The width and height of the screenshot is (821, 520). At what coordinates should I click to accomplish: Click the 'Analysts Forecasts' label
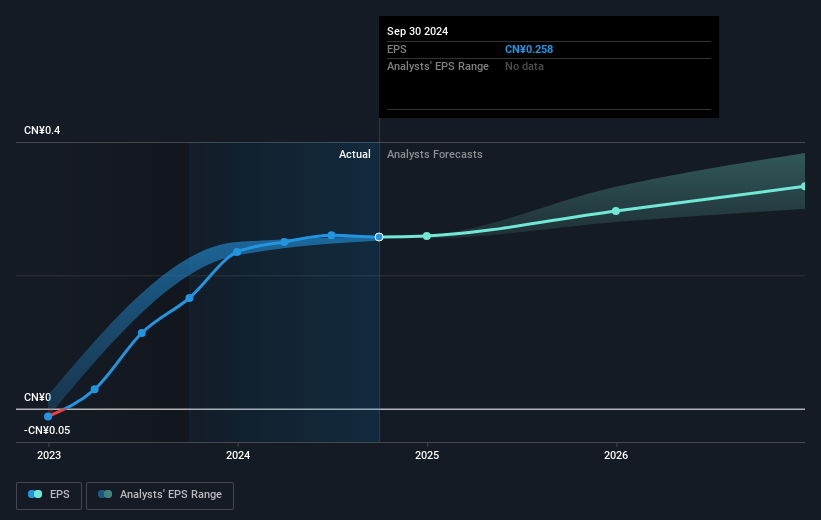click(x=435, y=154)
